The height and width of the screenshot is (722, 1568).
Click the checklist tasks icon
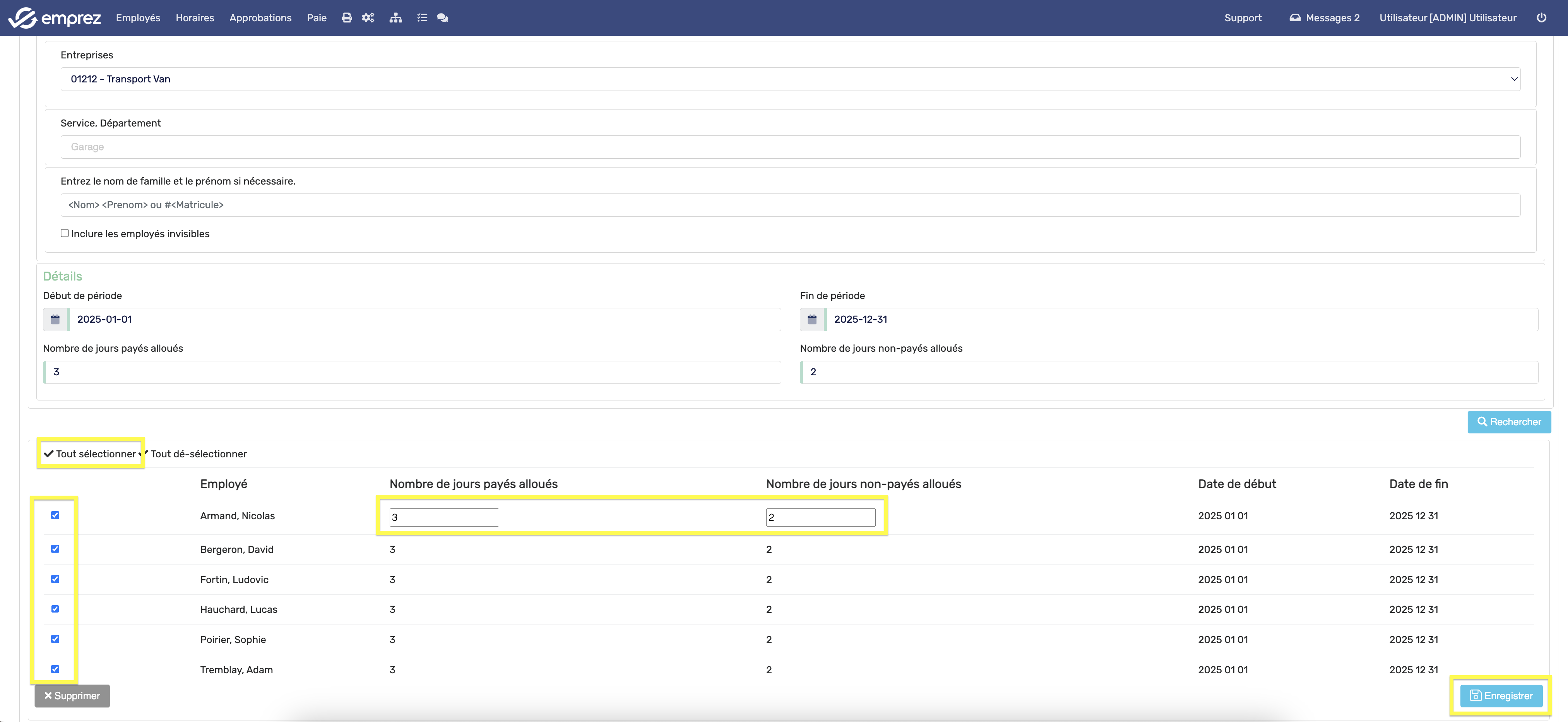pyautogui.click(x=422, y=18)
